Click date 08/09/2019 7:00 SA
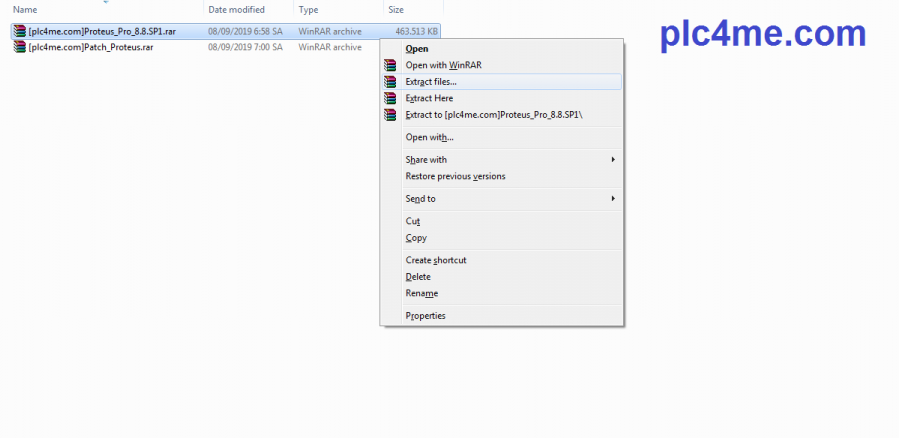Image resolution: width=899 pixels, height=438 pixels. (x=245, y=47)
